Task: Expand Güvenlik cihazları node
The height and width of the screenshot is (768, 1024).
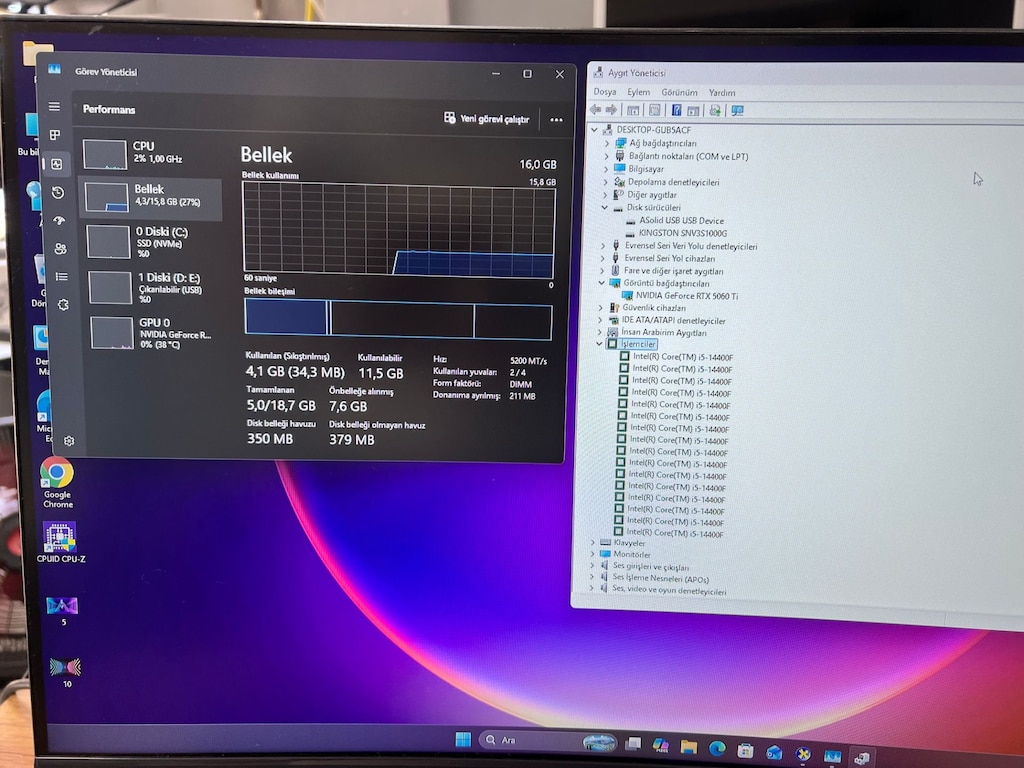Action: (601, 308)
